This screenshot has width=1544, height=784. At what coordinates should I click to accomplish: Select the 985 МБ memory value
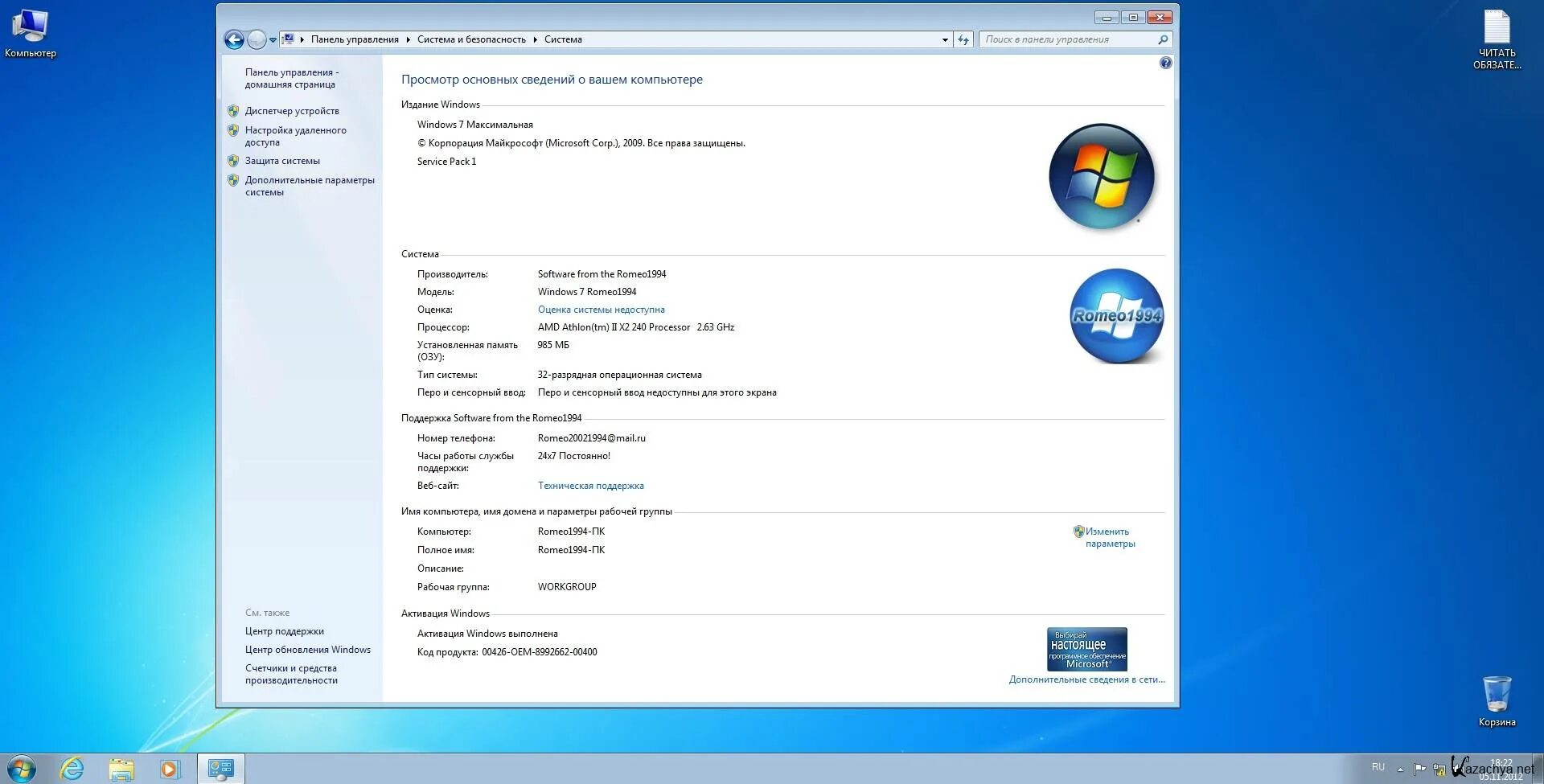click(553, 345)
